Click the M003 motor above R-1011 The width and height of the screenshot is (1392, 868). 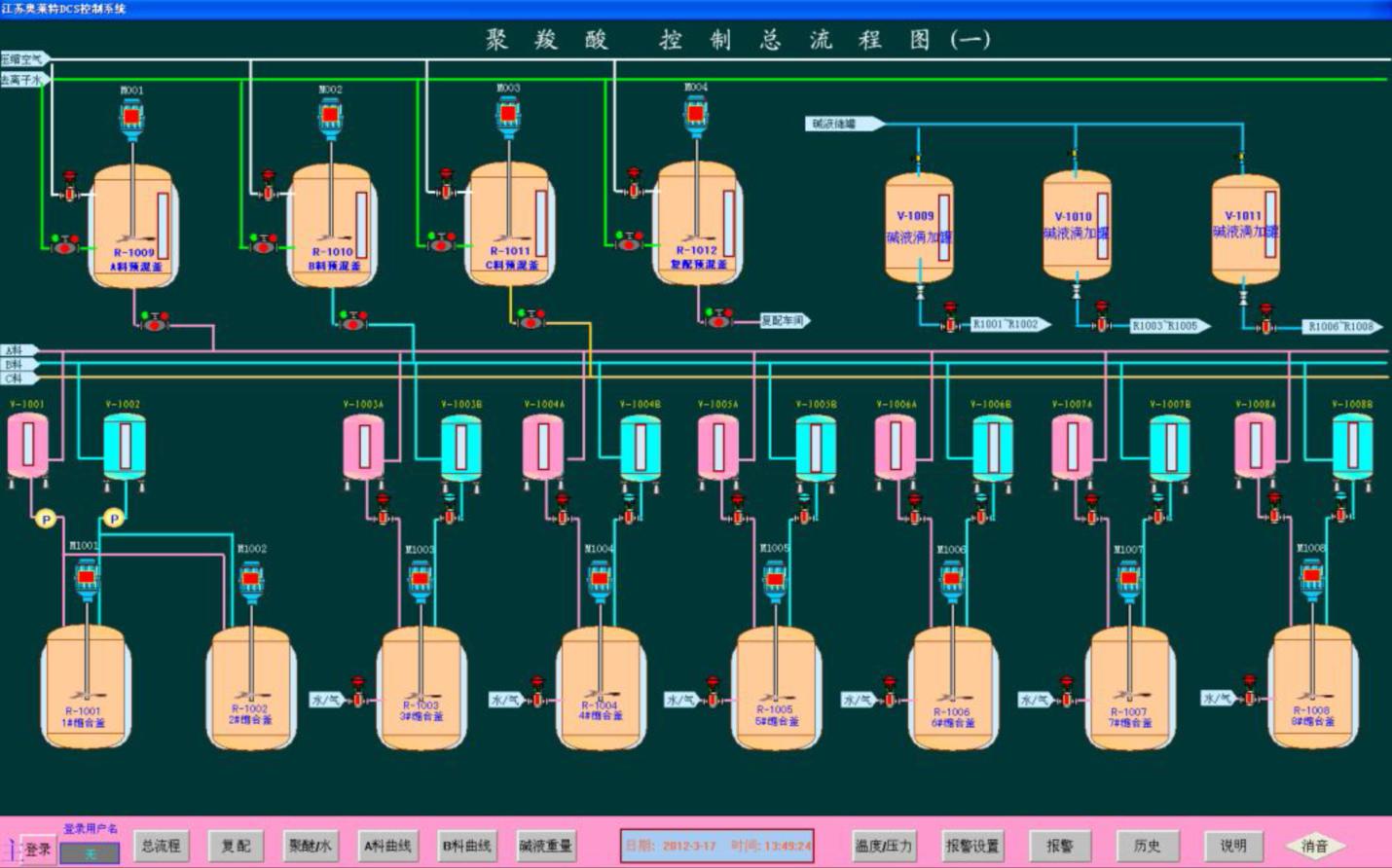click(x=508, y=116)
